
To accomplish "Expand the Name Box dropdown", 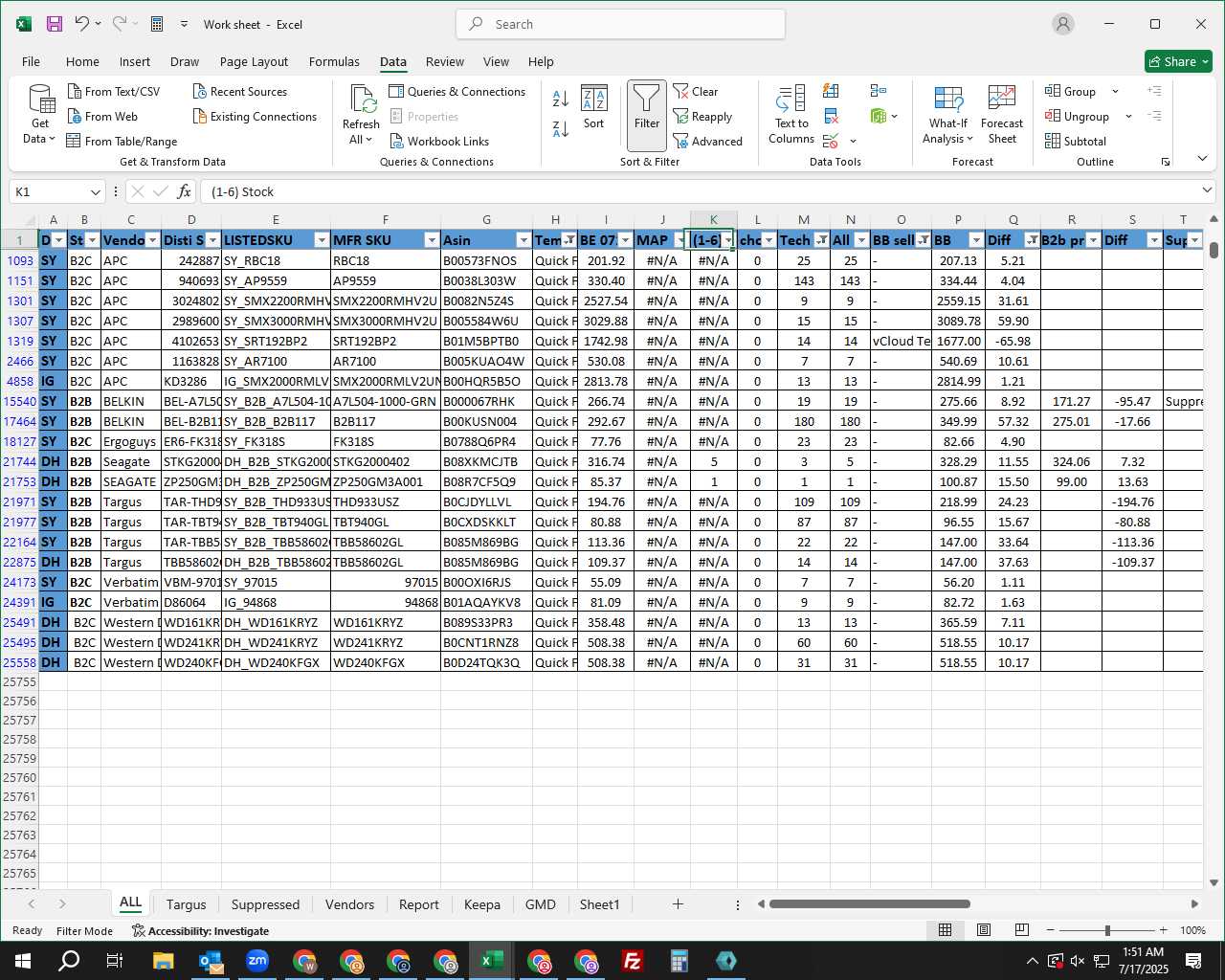I will coord(95,191).
